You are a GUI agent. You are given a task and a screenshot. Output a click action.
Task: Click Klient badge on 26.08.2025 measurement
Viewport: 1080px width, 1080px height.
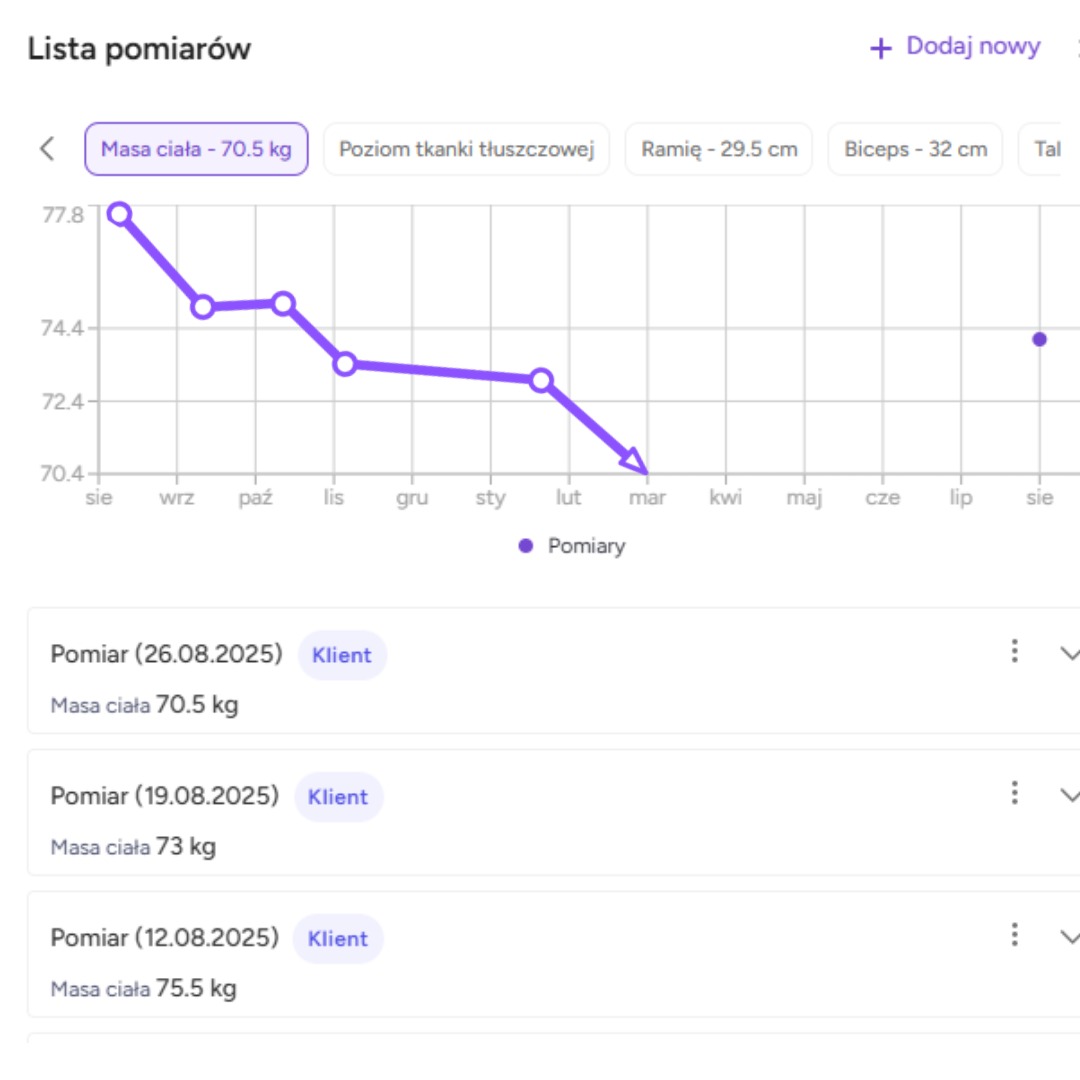(342, 656)
